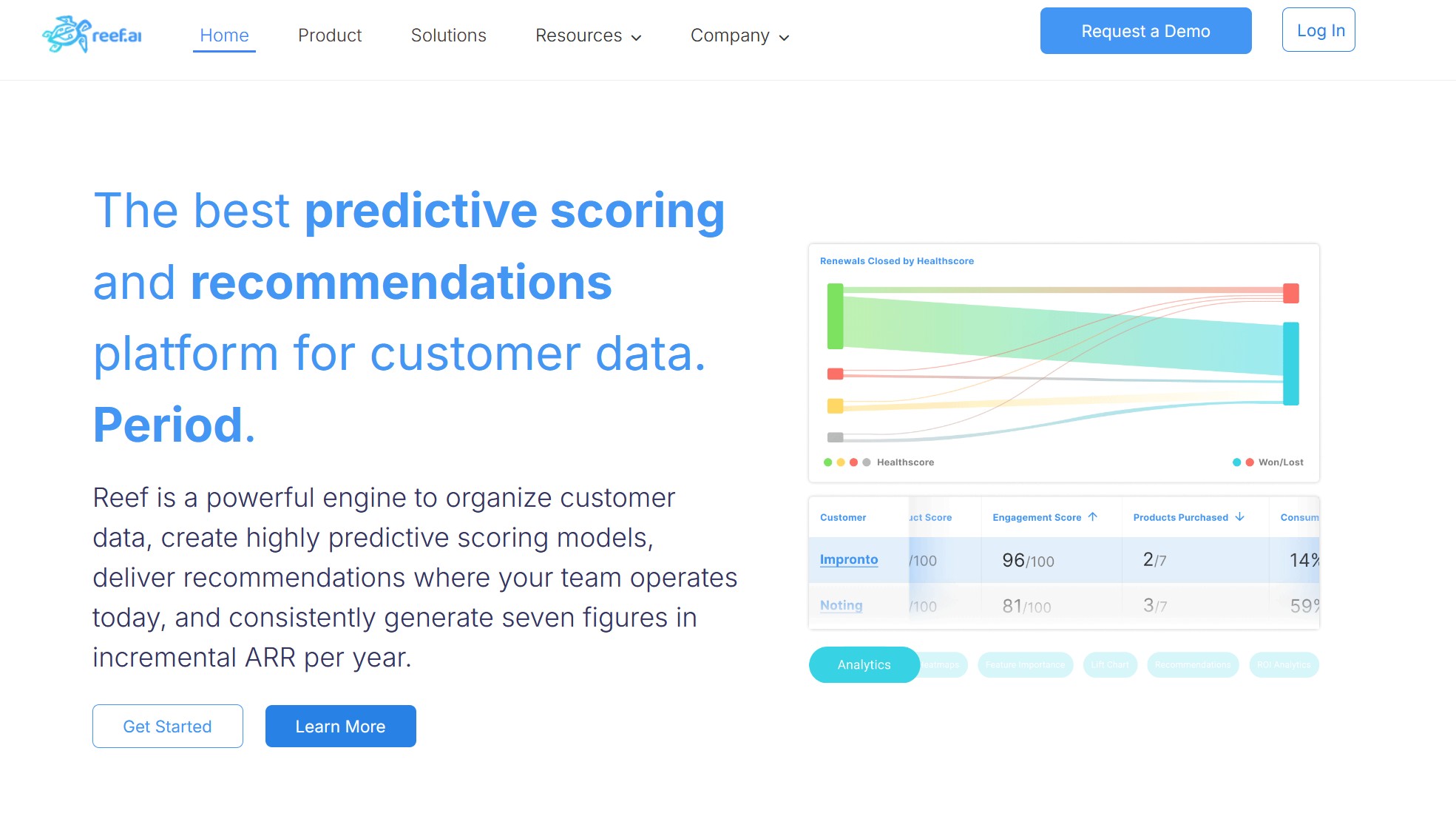The width and height of the screenshot is (1456, 819).
Task: Click the Engagement Score sort icon
Action: pos(1093,516)
